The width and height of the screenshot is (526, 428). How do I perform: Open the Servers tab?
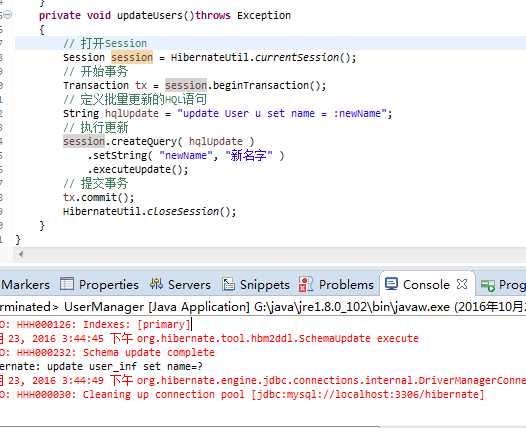pos(189,285)
